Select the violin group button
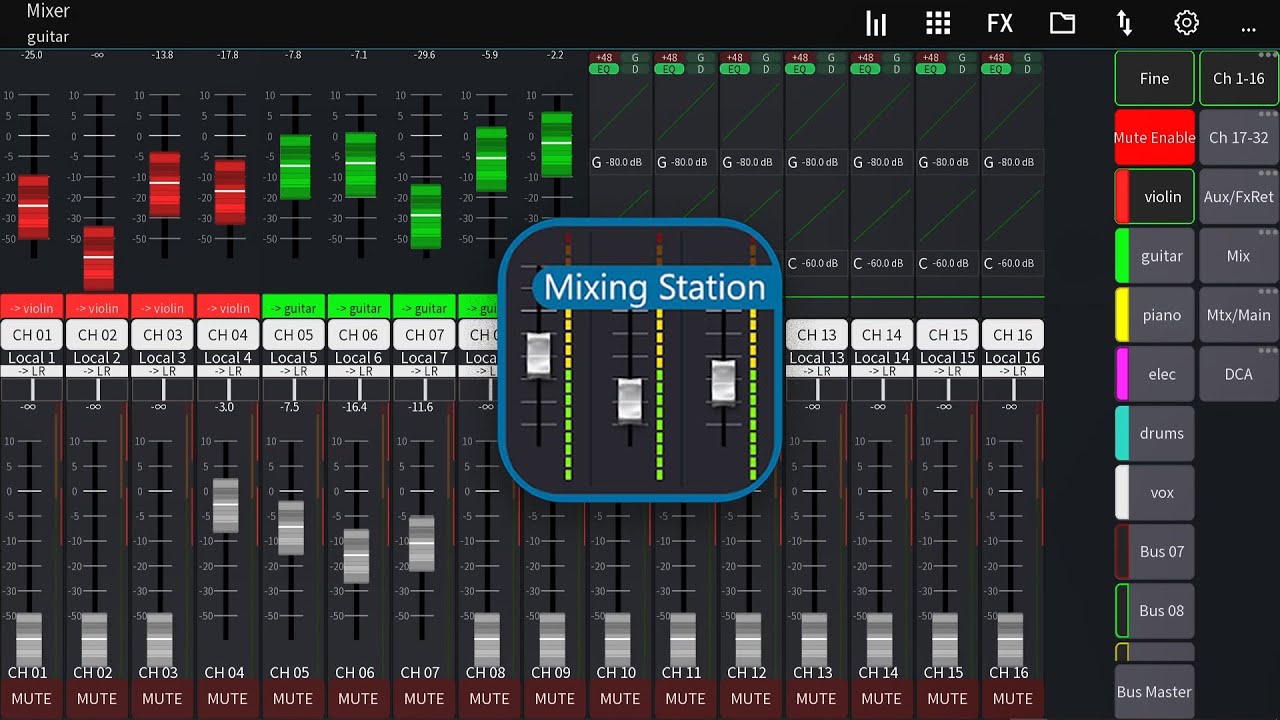Image resolution: width=1280 pixels, height=720 pixels. 1154,197
